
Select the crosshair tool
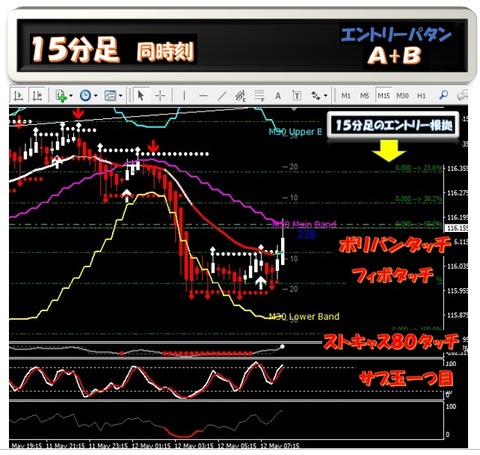(160, 96)
